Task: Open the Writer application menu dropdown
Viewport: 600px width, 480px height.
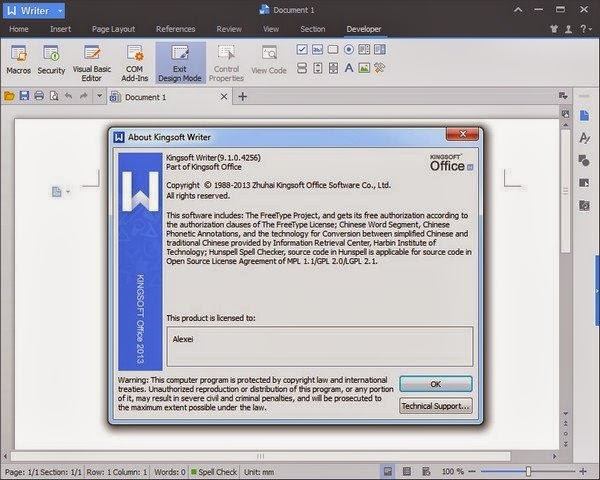Action: (60, 11)
